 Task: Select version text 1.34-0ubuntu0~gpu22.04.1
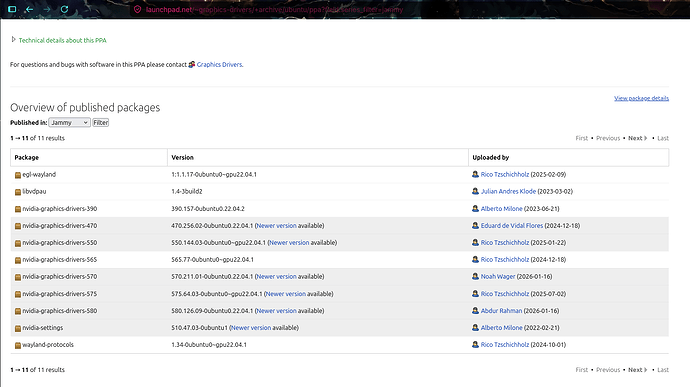pyautogui.click(x=209, y=345)
